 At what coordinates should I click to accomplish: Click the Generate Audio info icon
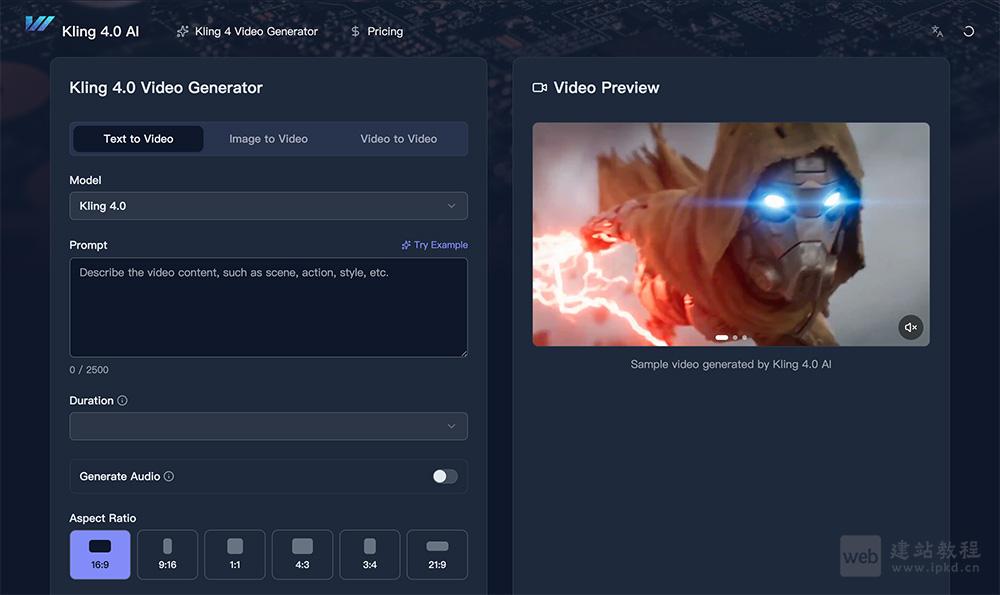tap(168, 477)
